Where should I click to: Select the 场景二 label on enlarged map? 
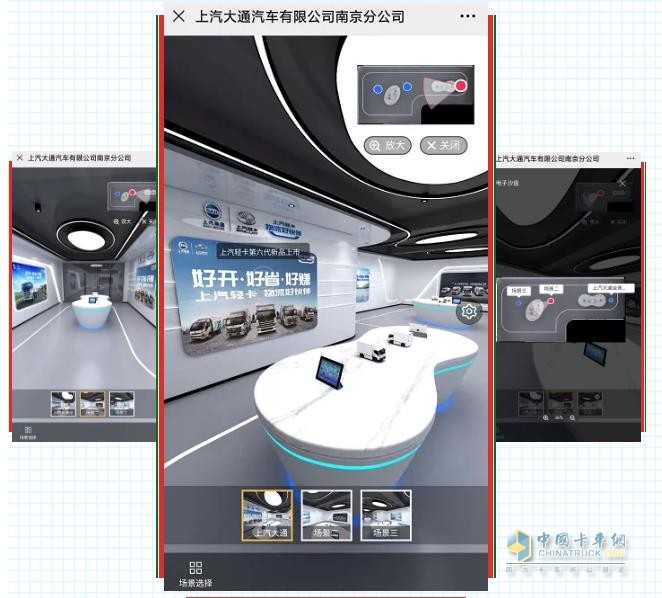[551, 289]
